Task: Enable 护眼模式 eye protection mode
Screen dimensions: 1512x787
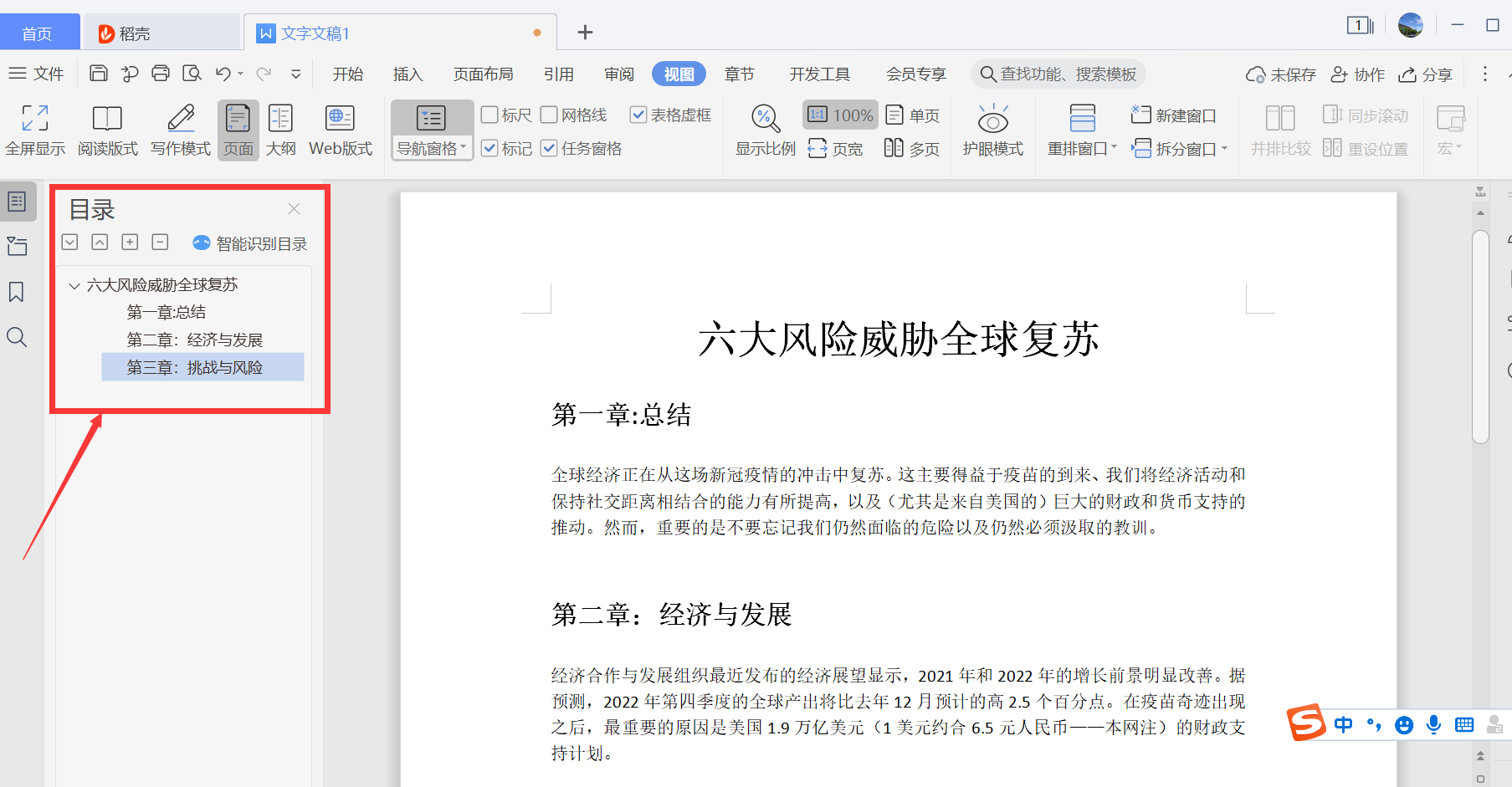Action: click(x=992, y=130)
